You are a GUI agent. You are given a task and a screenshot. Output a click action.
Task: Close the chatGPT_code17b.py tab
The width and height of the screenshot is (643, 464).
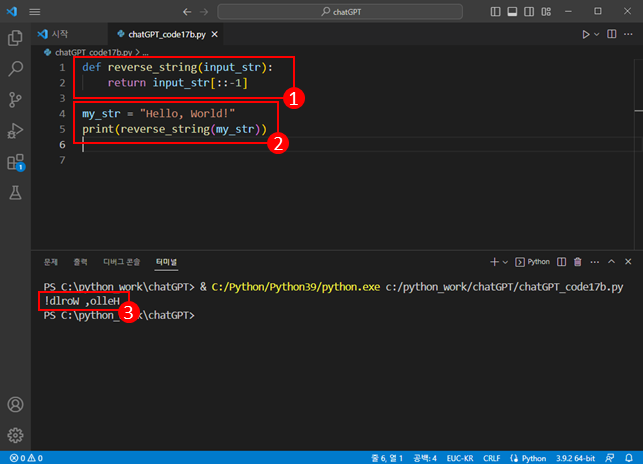[214, 34]
